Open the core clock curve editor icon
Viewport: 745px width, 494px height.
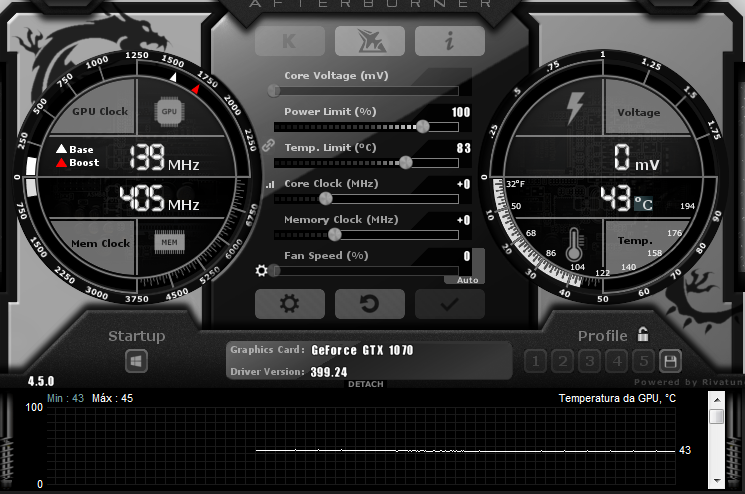(270, 184)
